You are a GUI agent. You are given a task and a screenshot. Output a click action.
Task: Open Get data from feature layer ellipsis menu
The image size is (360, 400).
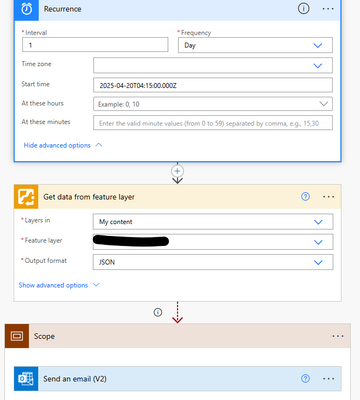pos(329,197)
